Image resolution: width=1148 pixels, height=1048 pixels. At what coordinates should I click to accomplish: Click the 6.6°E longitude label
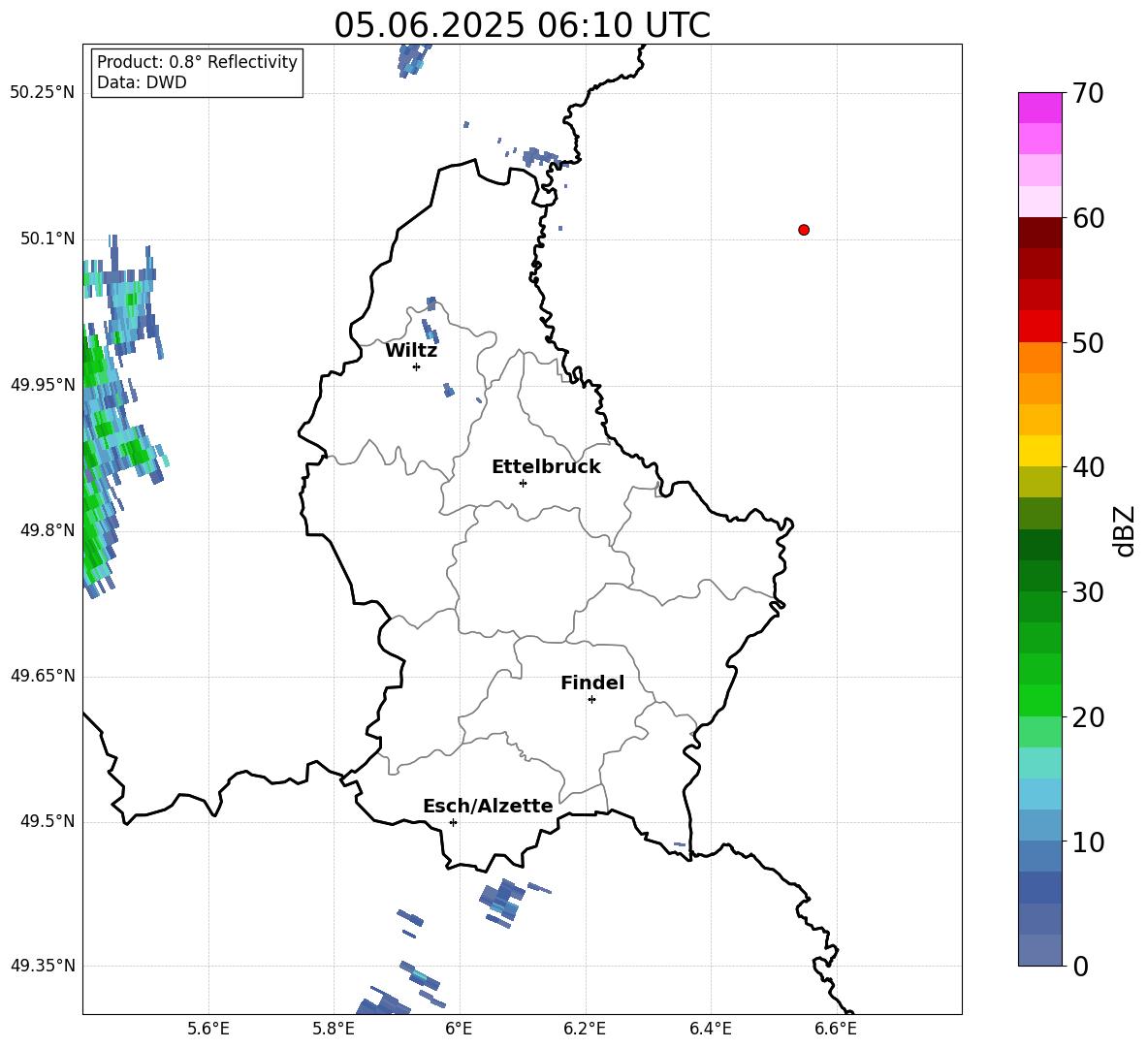(836, 1029)
